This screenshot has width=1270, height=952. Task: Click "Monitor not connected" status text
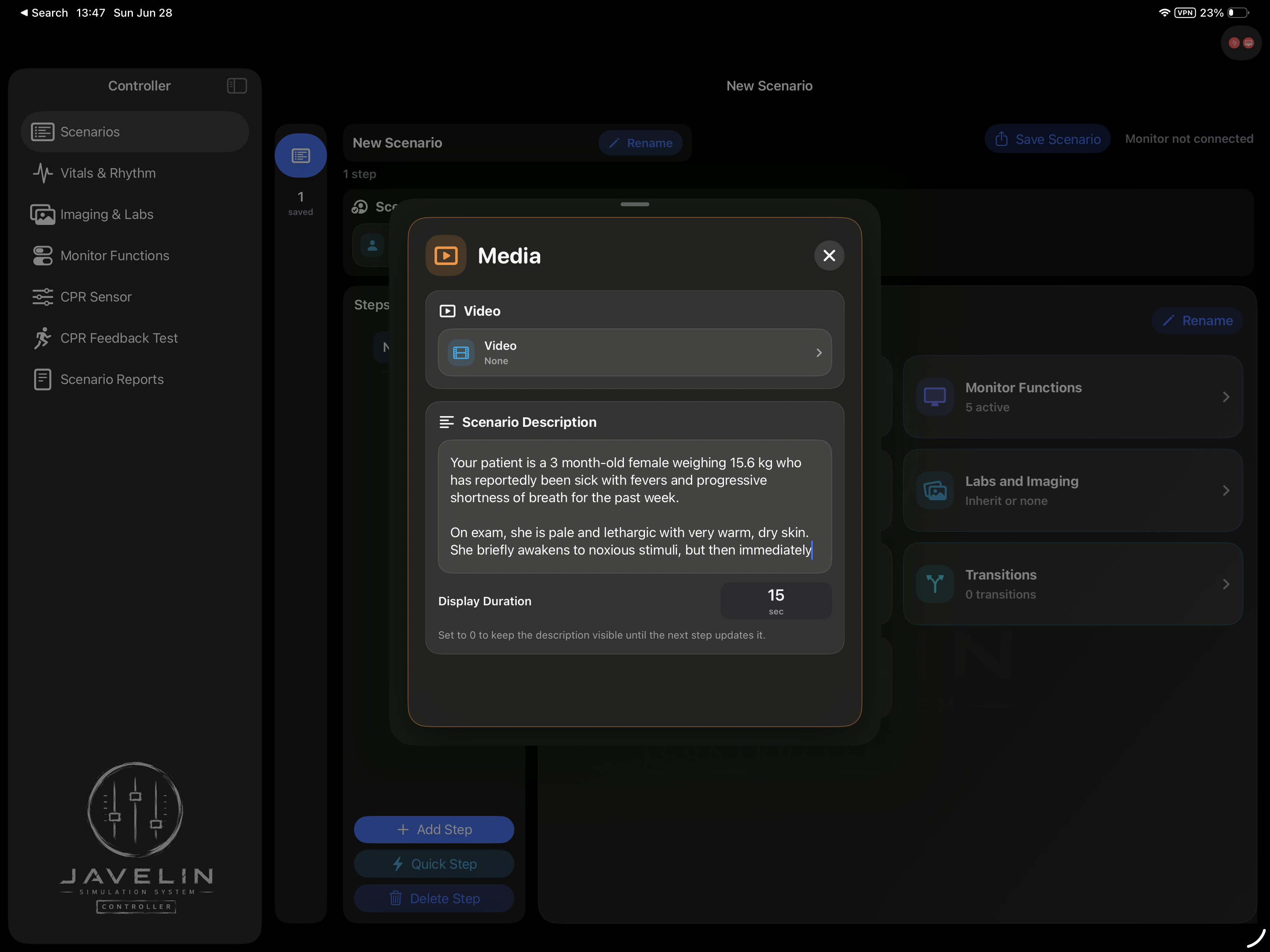pyautogui.click(x=1189, y=139)
